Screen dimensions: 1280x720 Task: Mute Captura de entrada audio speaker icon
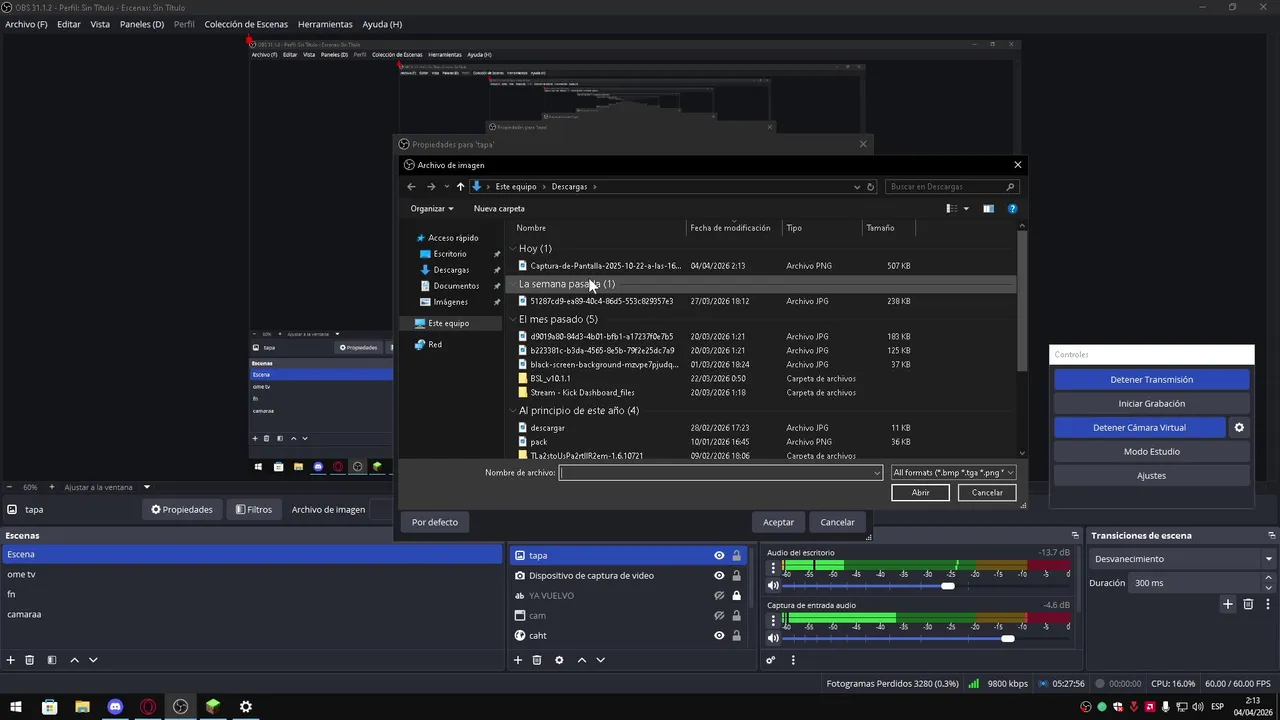[x=773, y=638]
